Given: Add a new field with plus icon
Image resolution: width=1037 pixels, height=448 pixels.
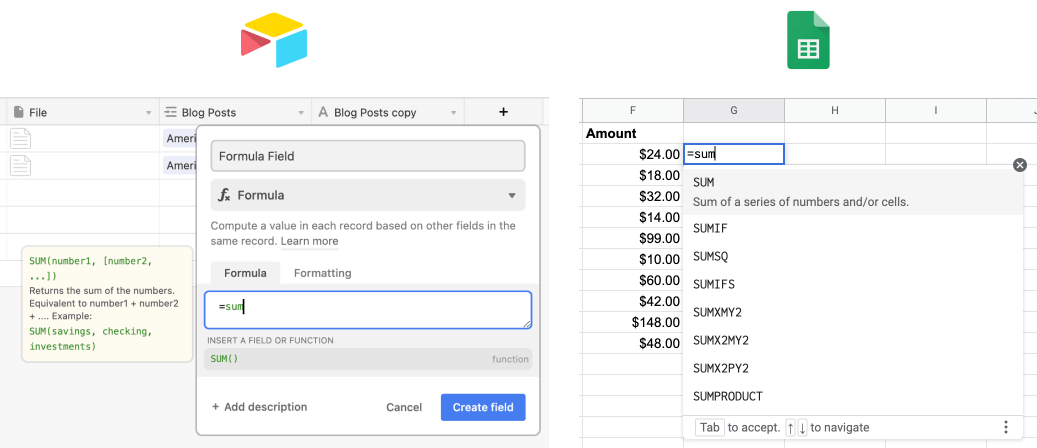Looking at the screenshot, I should coord(503,112).
